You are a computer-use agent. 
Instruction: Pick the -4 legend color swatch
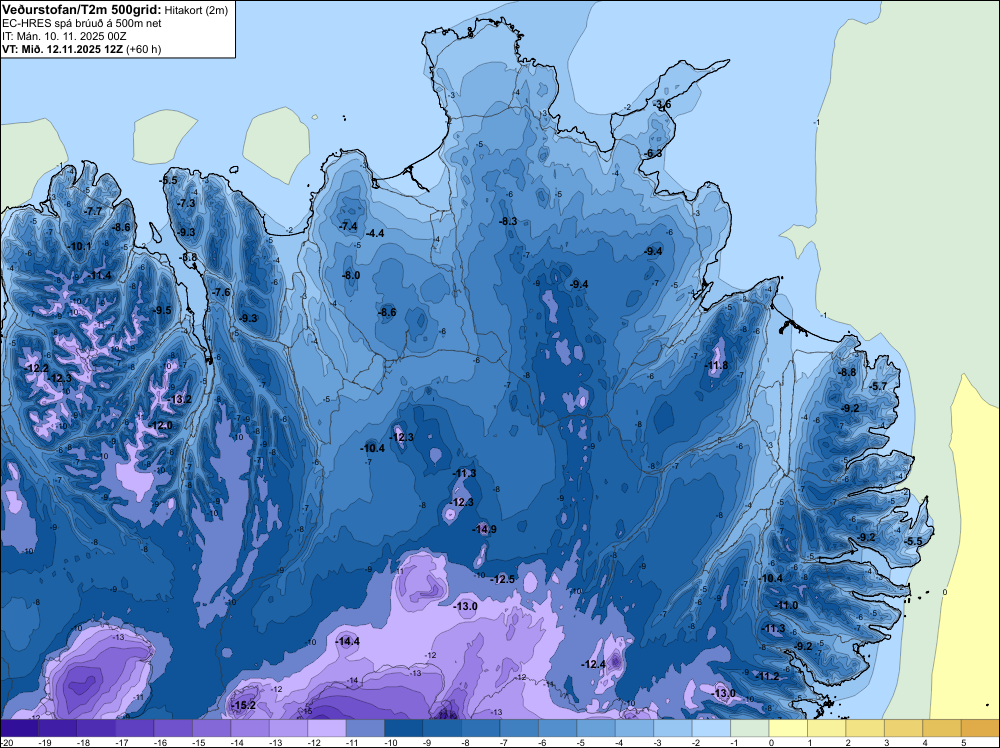[x=635, y=727]
